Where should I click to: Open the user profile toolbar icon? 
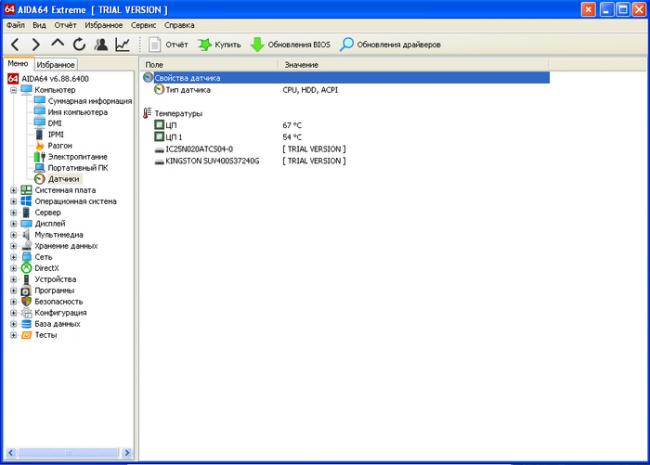coord(101,44)
